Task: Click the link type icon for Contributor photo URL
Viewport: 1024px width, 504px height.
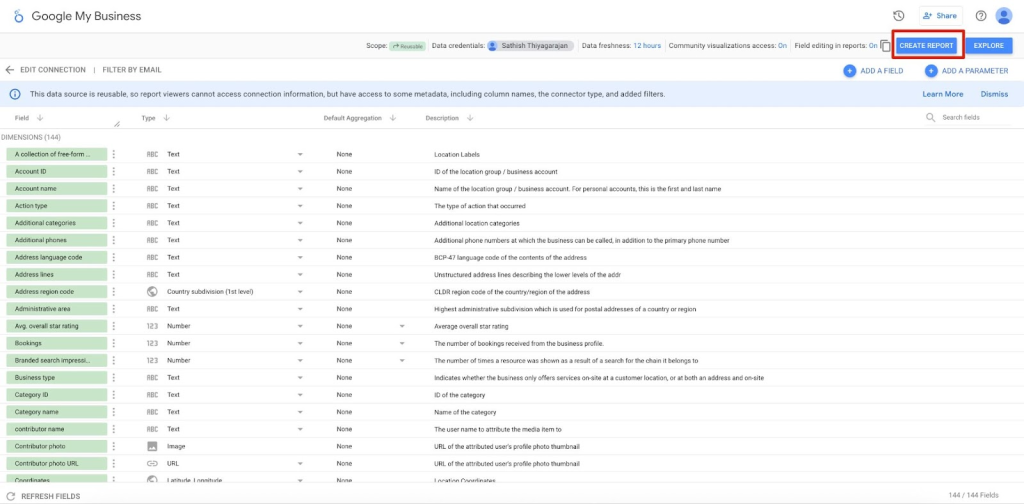Action: [152, 464]
